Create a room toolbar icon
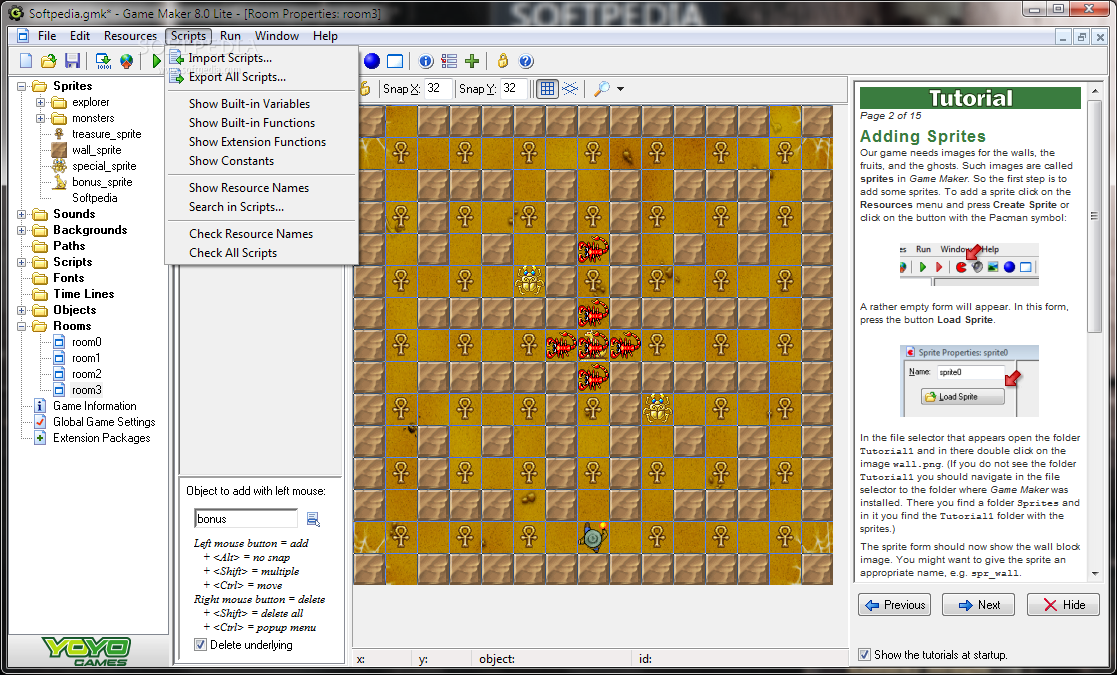The height and width of the screenshot is (675, 1117). [x=395, y=61]
